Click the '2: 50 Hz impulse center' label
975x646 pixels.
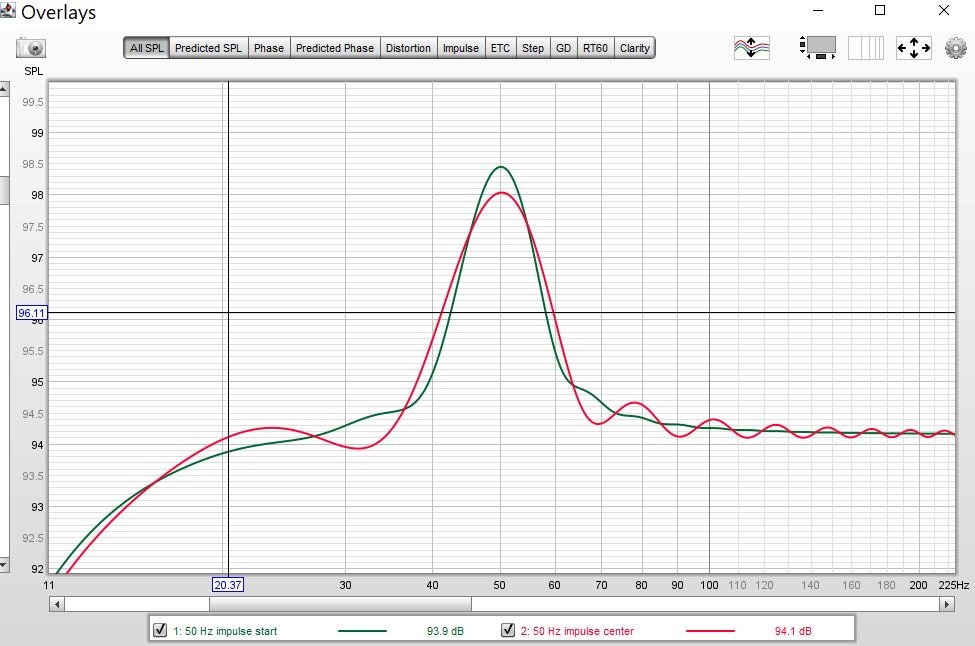tap(577, 631)
